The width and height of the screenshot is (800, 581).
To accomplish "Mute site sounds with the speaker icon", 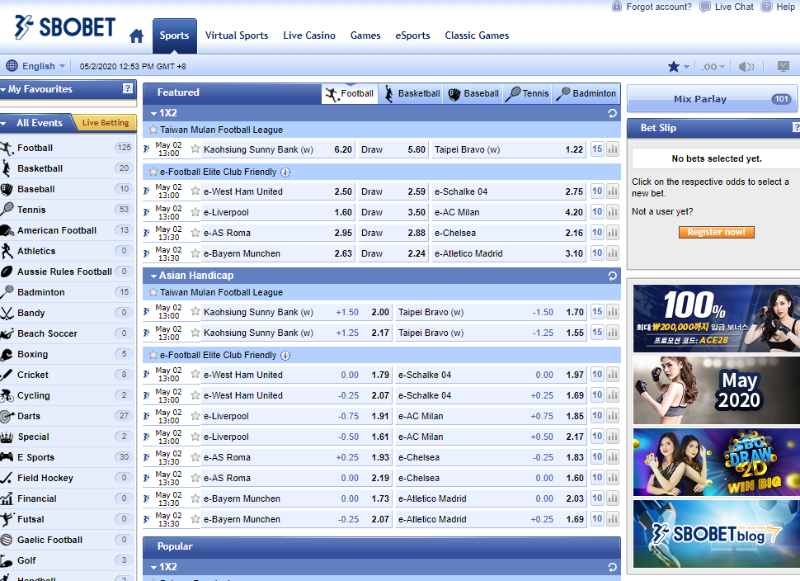I will pyautogui.click(x=746, y=67).
